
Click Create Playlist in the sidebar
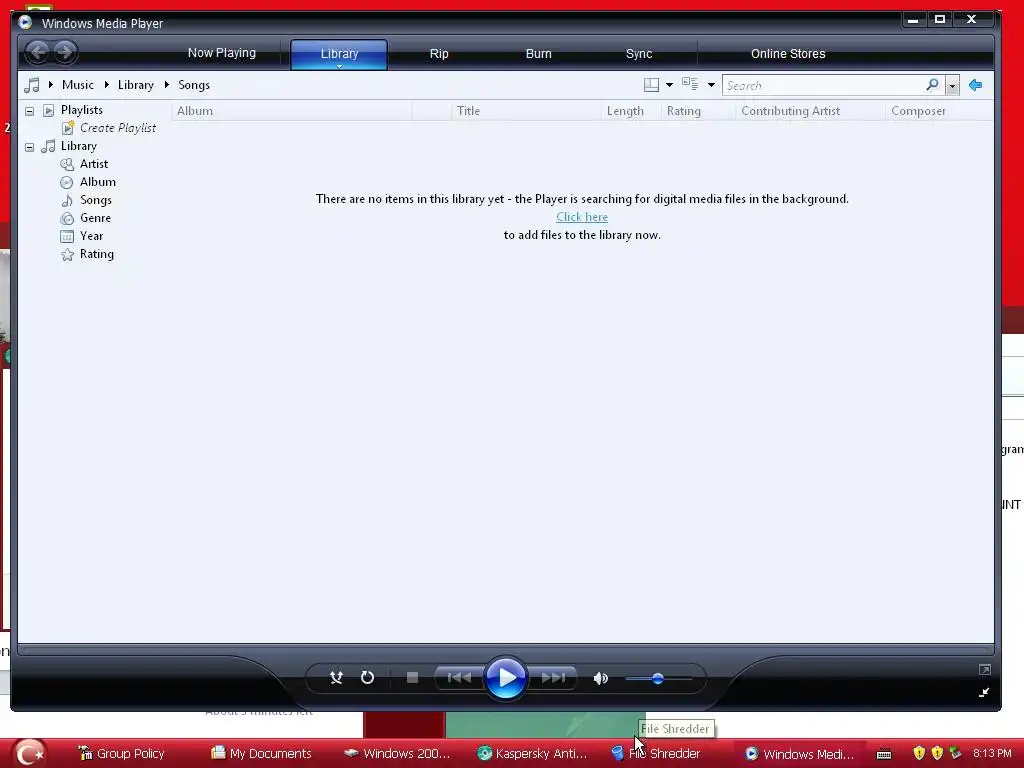118,128
